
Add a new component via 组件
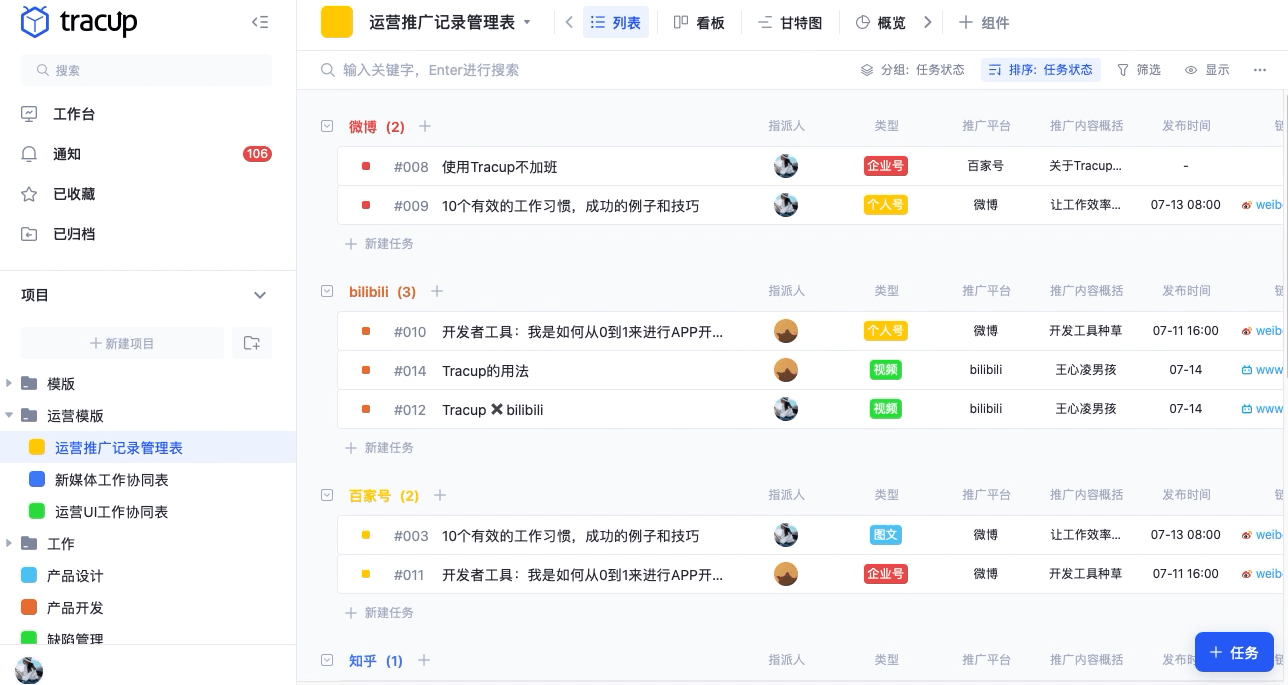(984, 22)
